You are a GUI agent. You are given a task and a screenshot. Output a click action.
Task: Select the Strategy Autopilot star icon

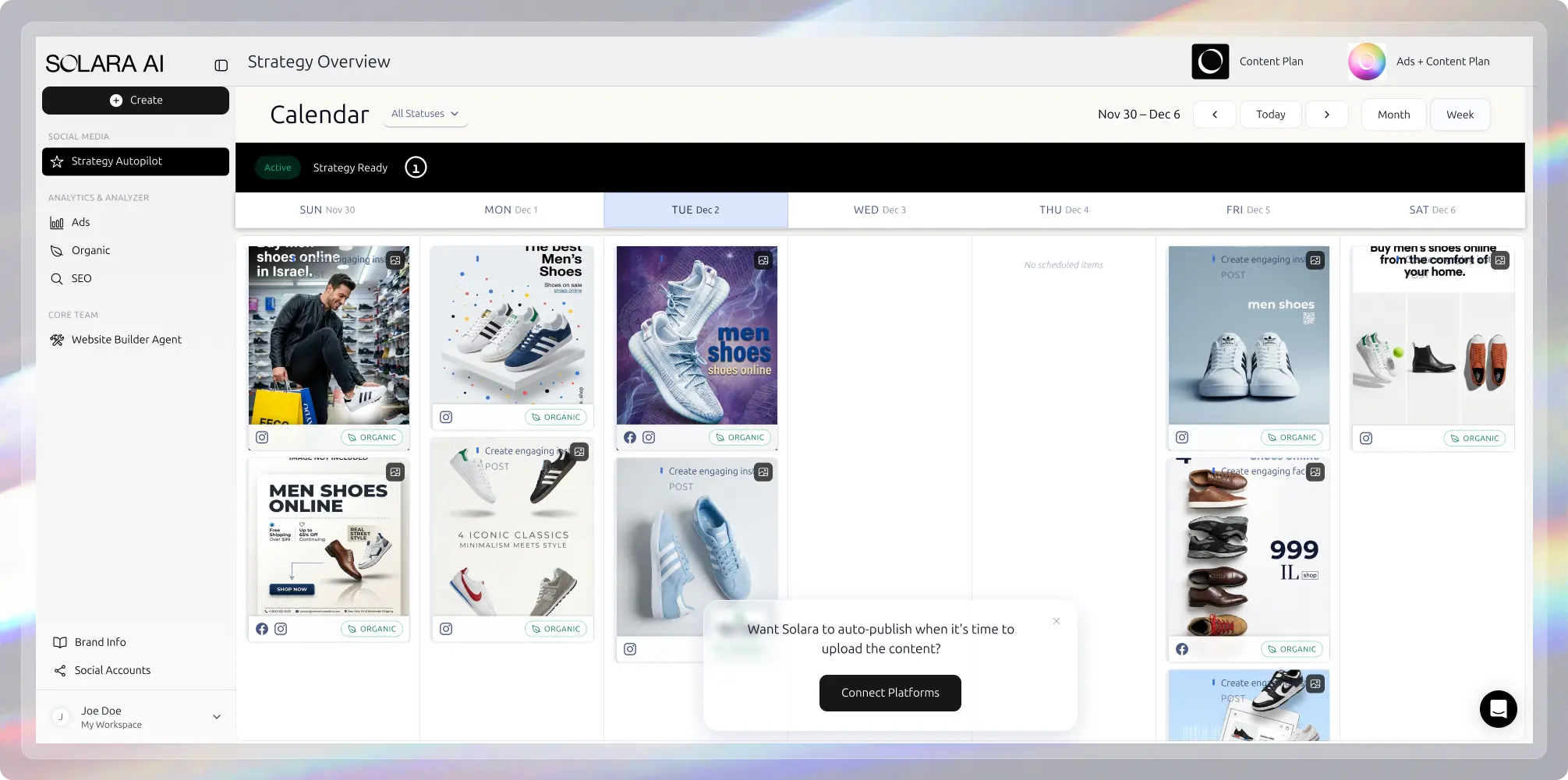pos(55,161)
